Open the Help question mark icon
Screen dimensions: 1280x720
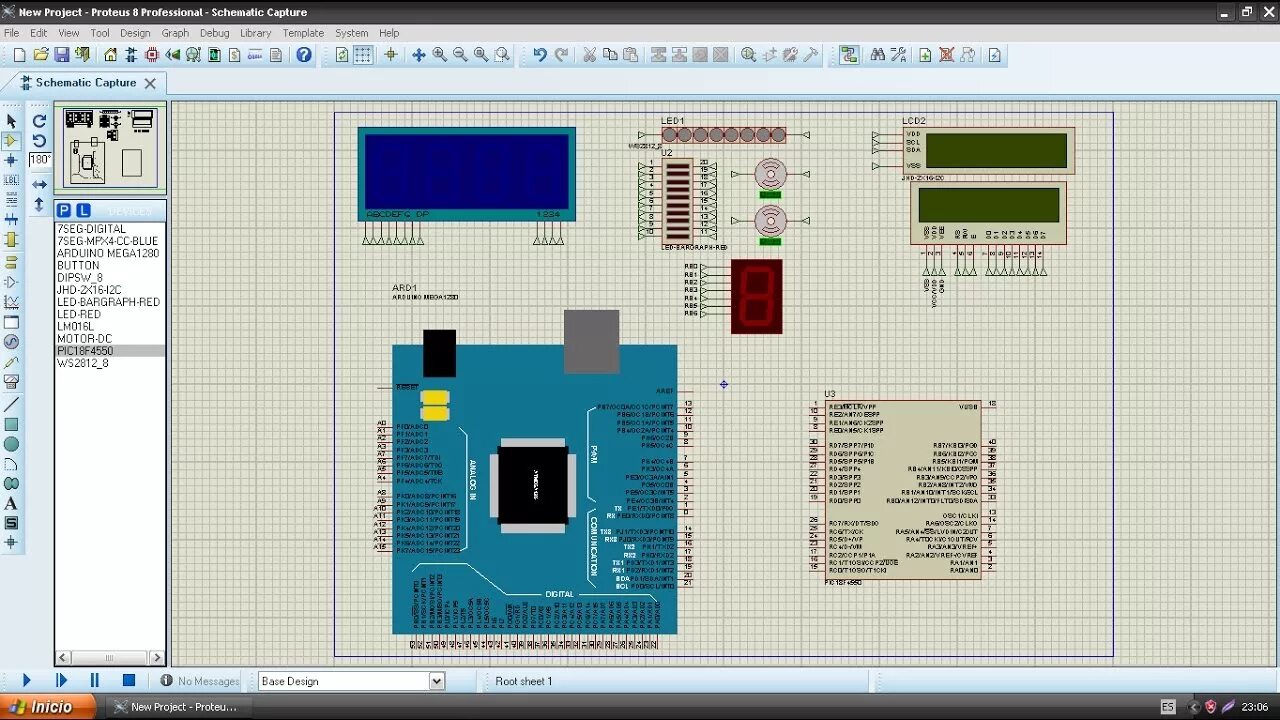pyautogui.click(x=305, y=55)
